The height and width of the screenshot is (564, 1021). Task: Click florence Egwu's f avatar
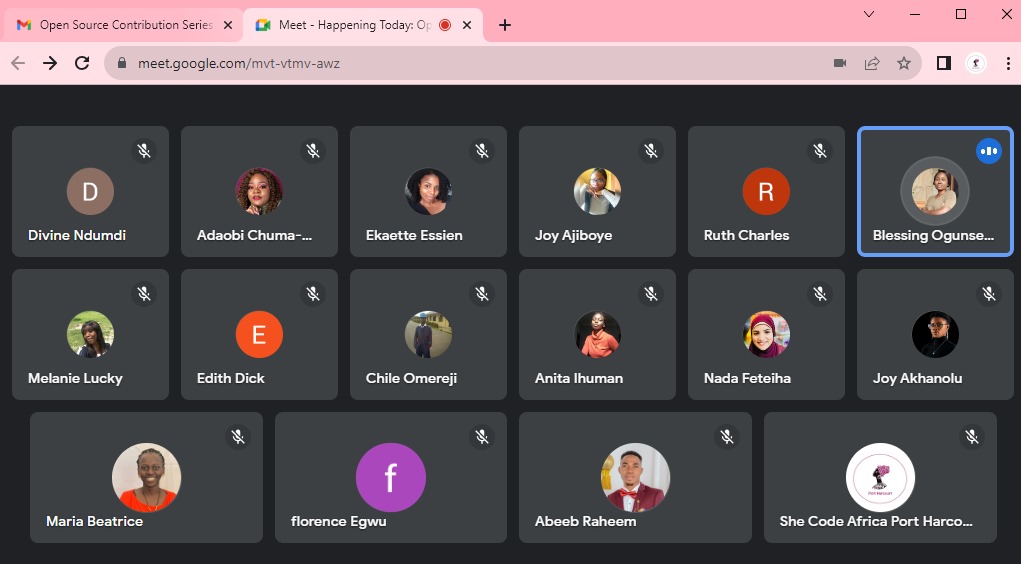coord(391,477)
